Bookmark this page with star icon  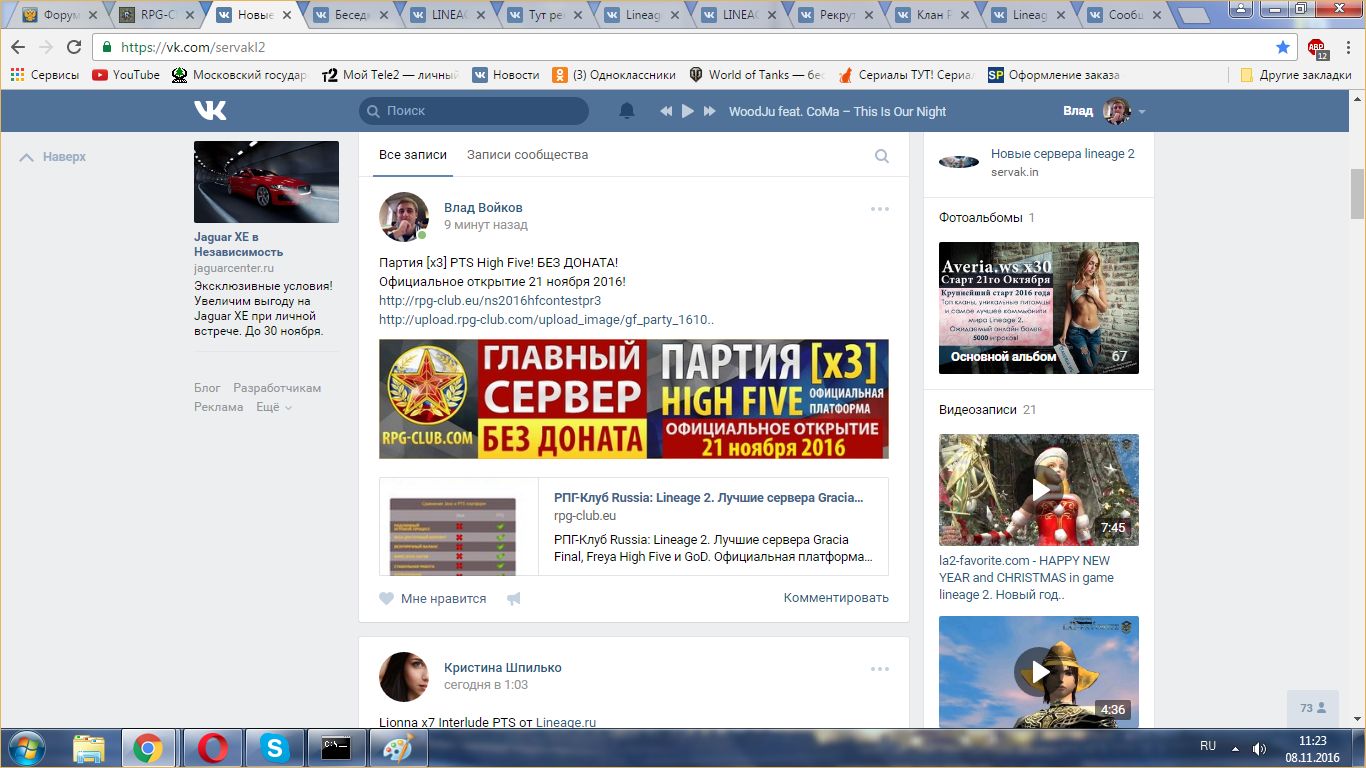pyautogui.click(x=1283, y=47)
